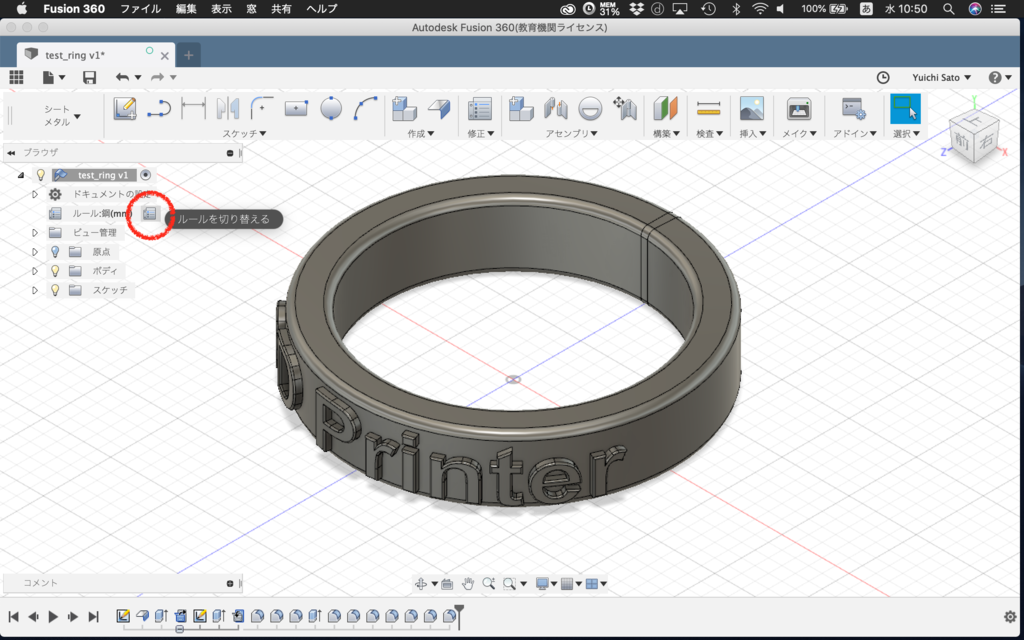Open the Yuichi Sato account menu
Screen dimensions: 1024x640
(x=941, y=78)
